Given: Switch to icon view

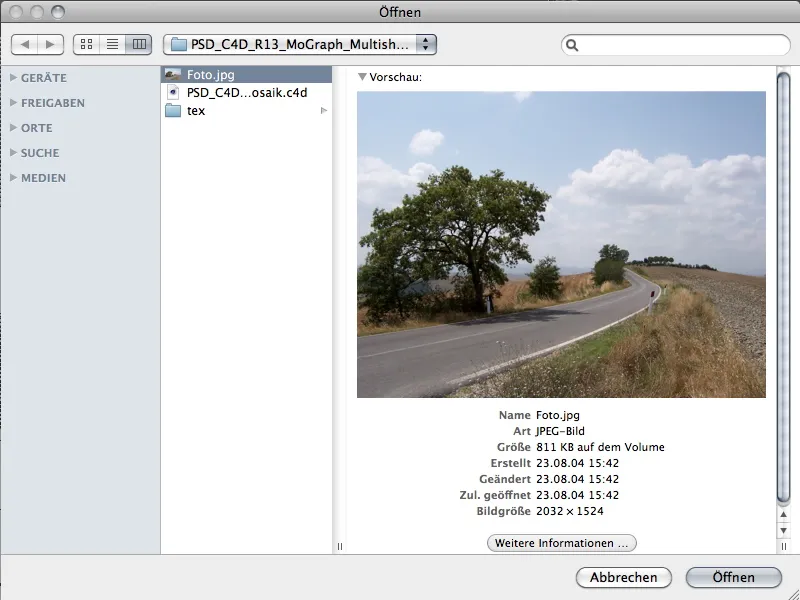Looking at the screenshot, I should [87, 44].
